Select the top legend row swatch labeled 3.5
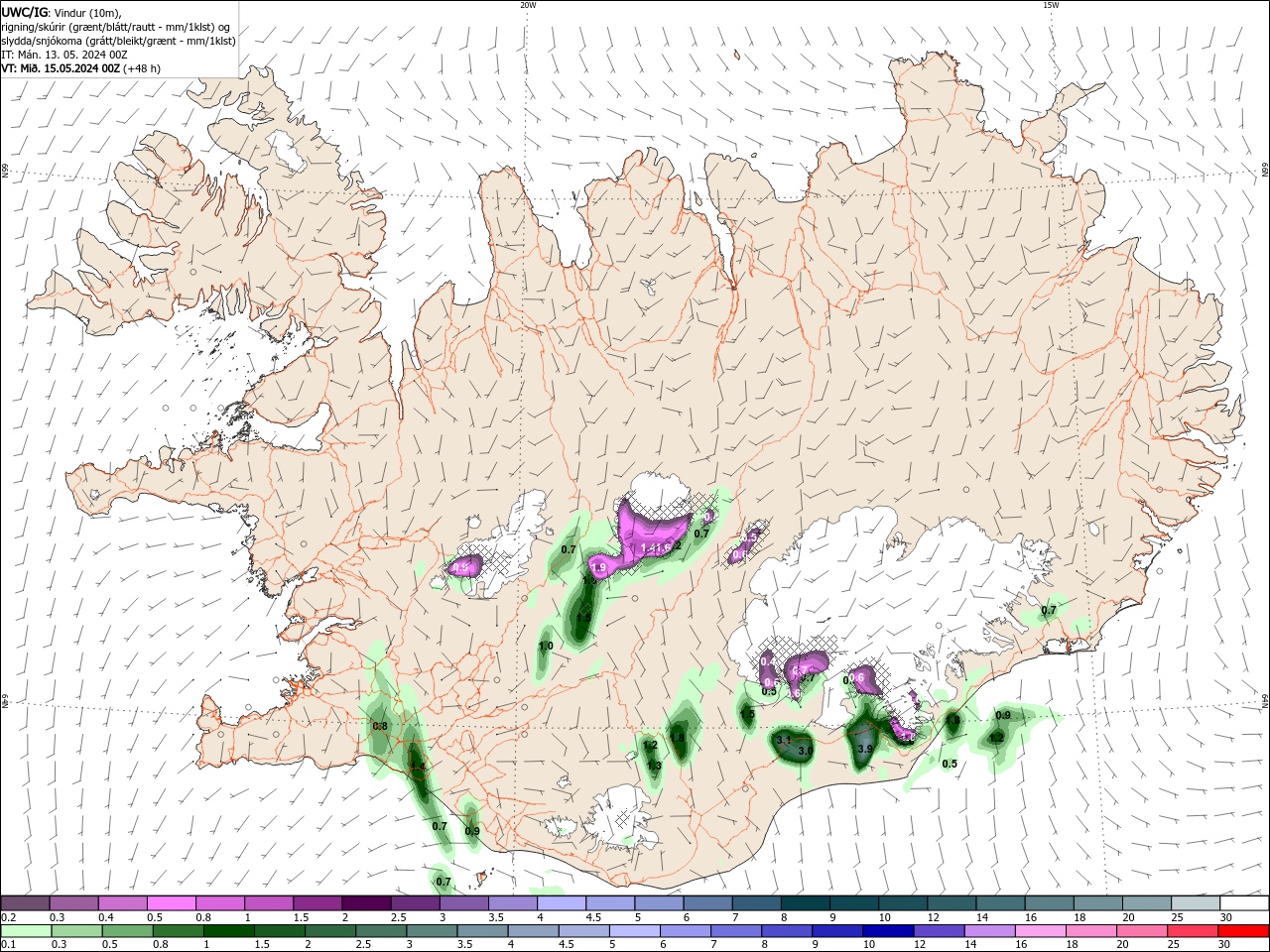Viewport: 1270px width, 952px height. pyautogui.click(x=513, y=903)
